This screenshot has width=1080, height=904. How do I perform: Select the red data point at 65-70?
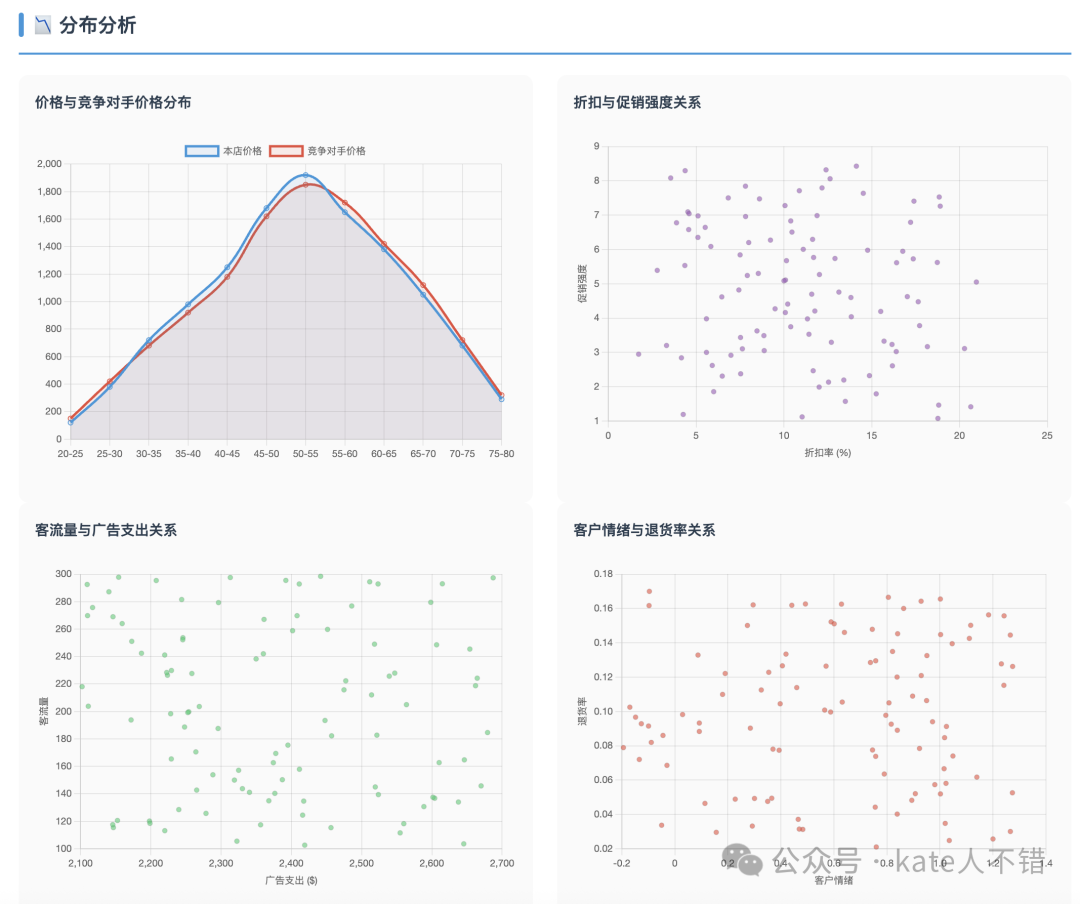point(423,285)
